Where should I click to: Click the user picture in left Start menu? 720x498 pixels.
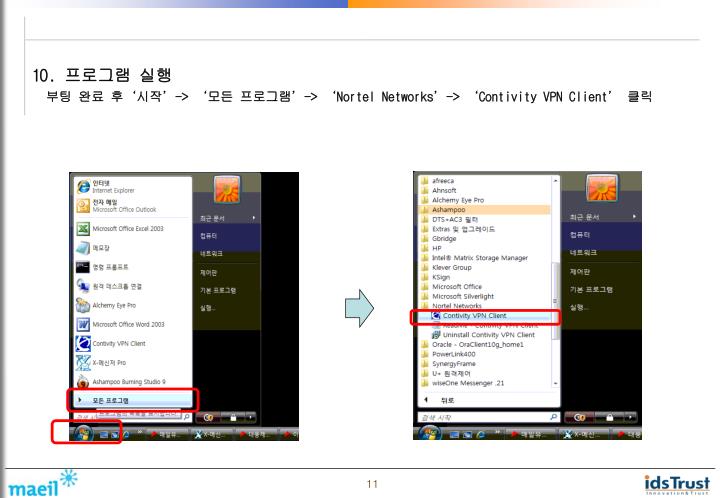(x=227, y=189)
